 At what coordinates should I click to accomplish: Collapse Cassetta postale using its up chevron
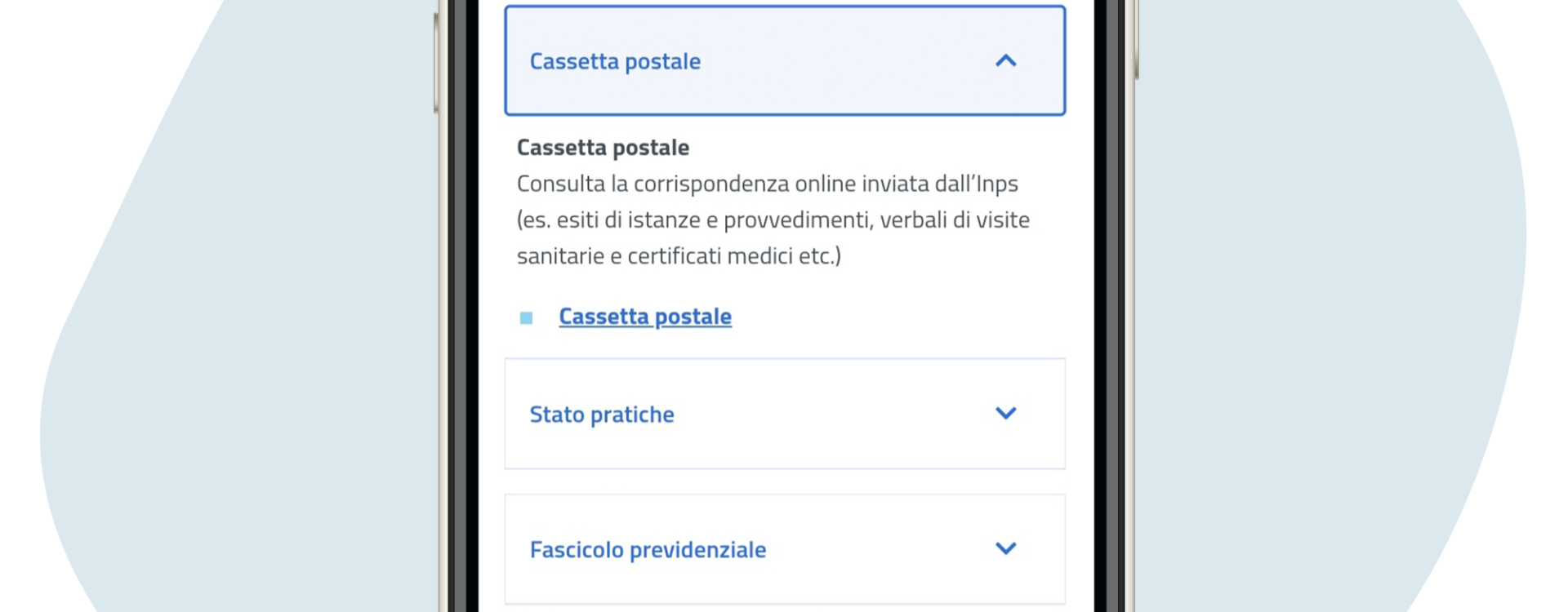coord(1005,60)
